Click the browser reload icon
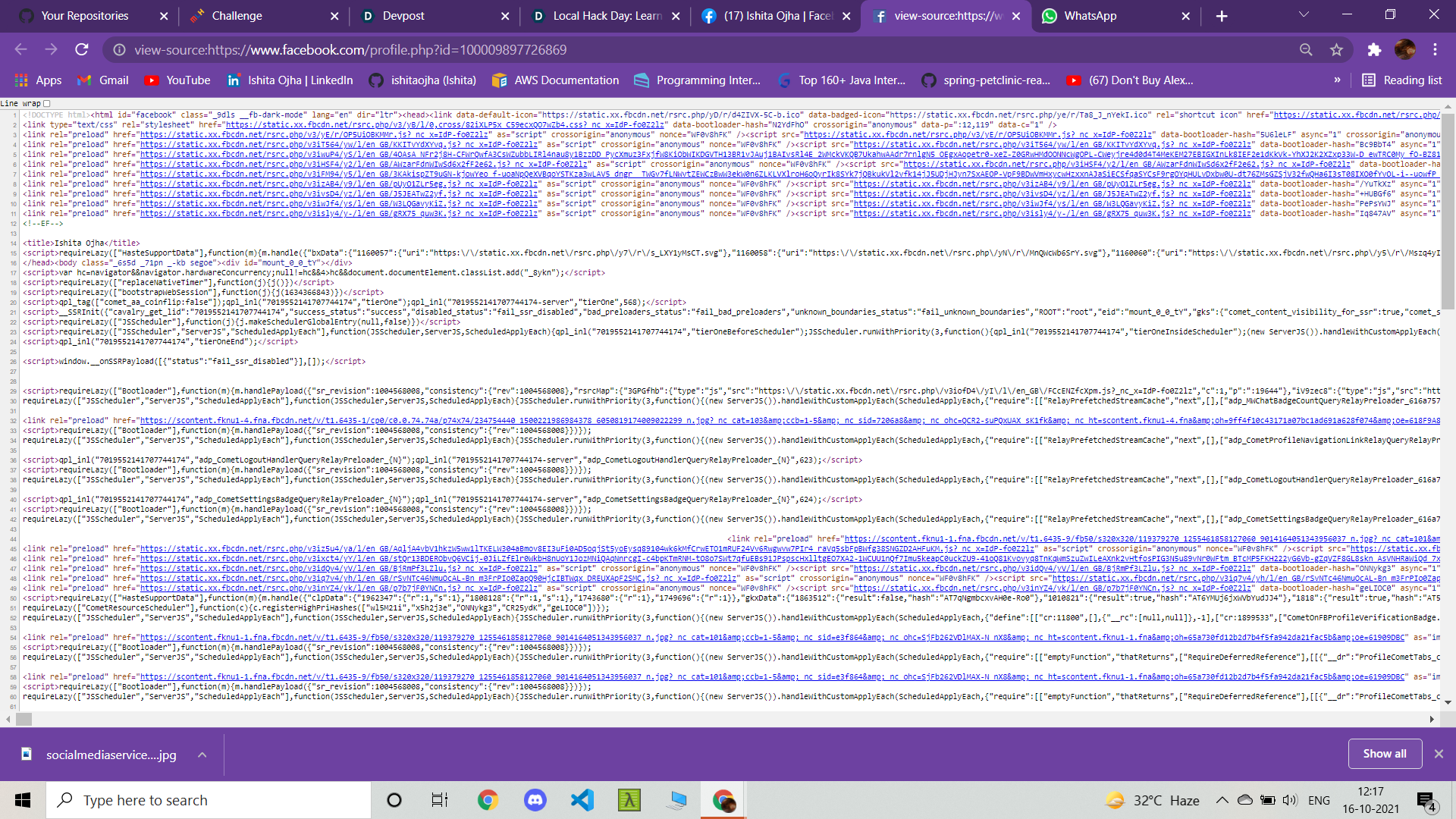Screen dimensions: 1456x819 pyautogui.click(x=82, y=50)
